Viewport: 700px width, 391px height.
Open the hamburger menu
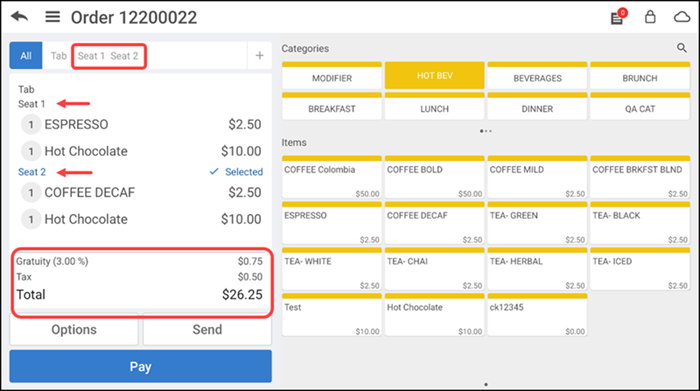[x=52, y=17]
